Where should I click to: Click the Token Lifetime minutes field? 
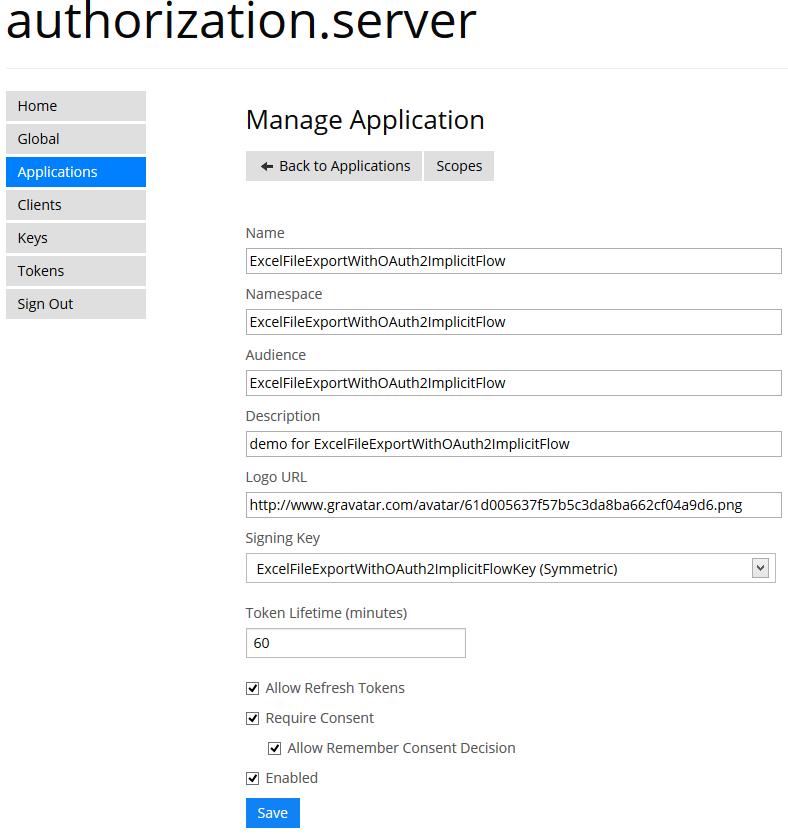[355, 643]
